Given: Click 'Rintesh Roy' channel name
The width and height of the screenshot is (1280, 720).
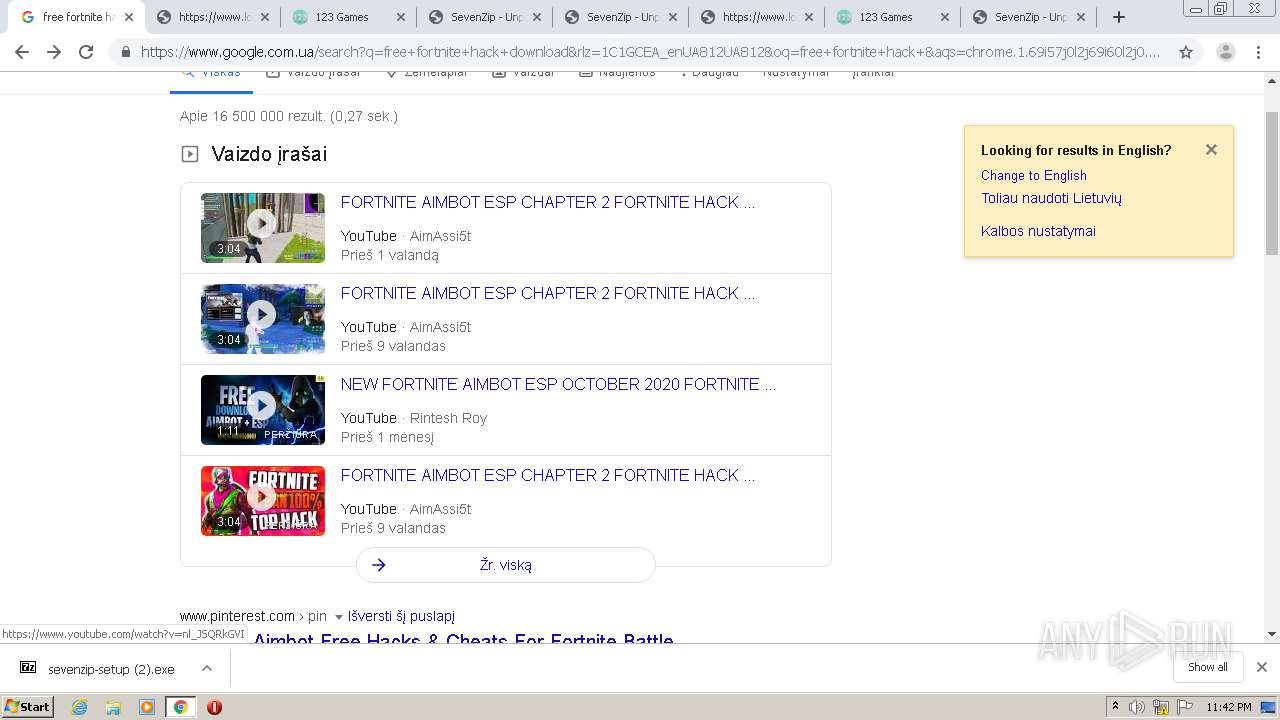Looking at the screenshot, I should [x=448, y=418].
